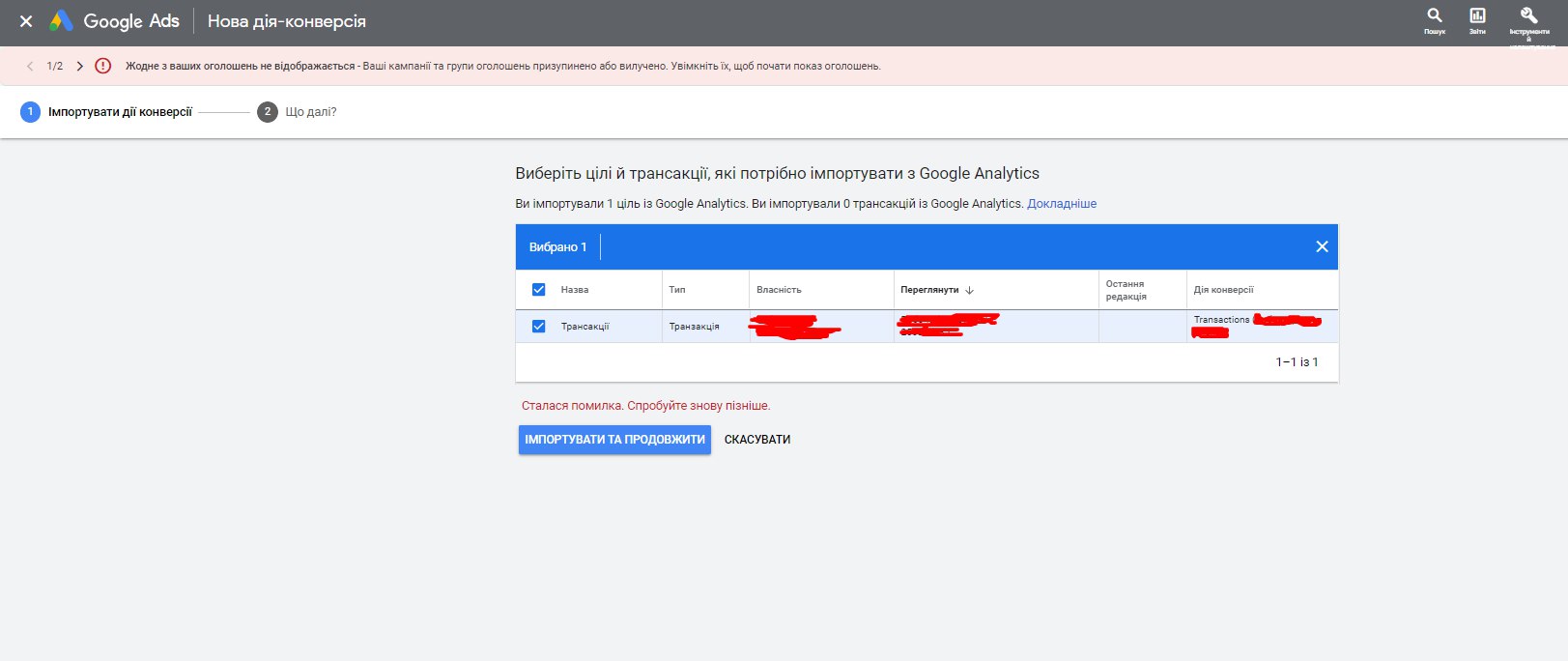This screenshot has height=661, width=1568.
Task: Click the Нова дія-конверсія title
Action: pos(287,21)
